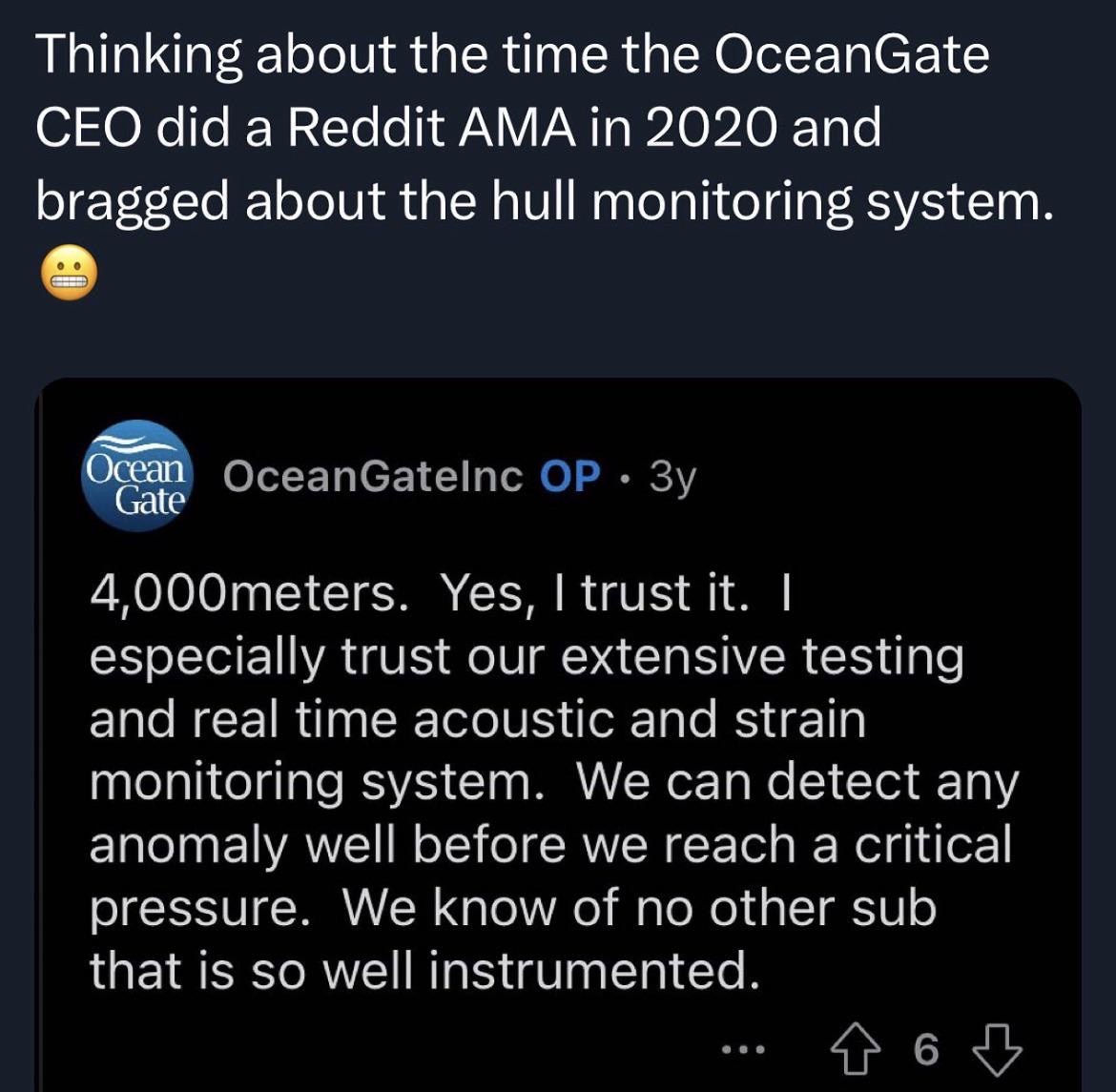Click "extensive testing" in the comment
This screenshot has height=1092, width=1116.
click(762, 657)
